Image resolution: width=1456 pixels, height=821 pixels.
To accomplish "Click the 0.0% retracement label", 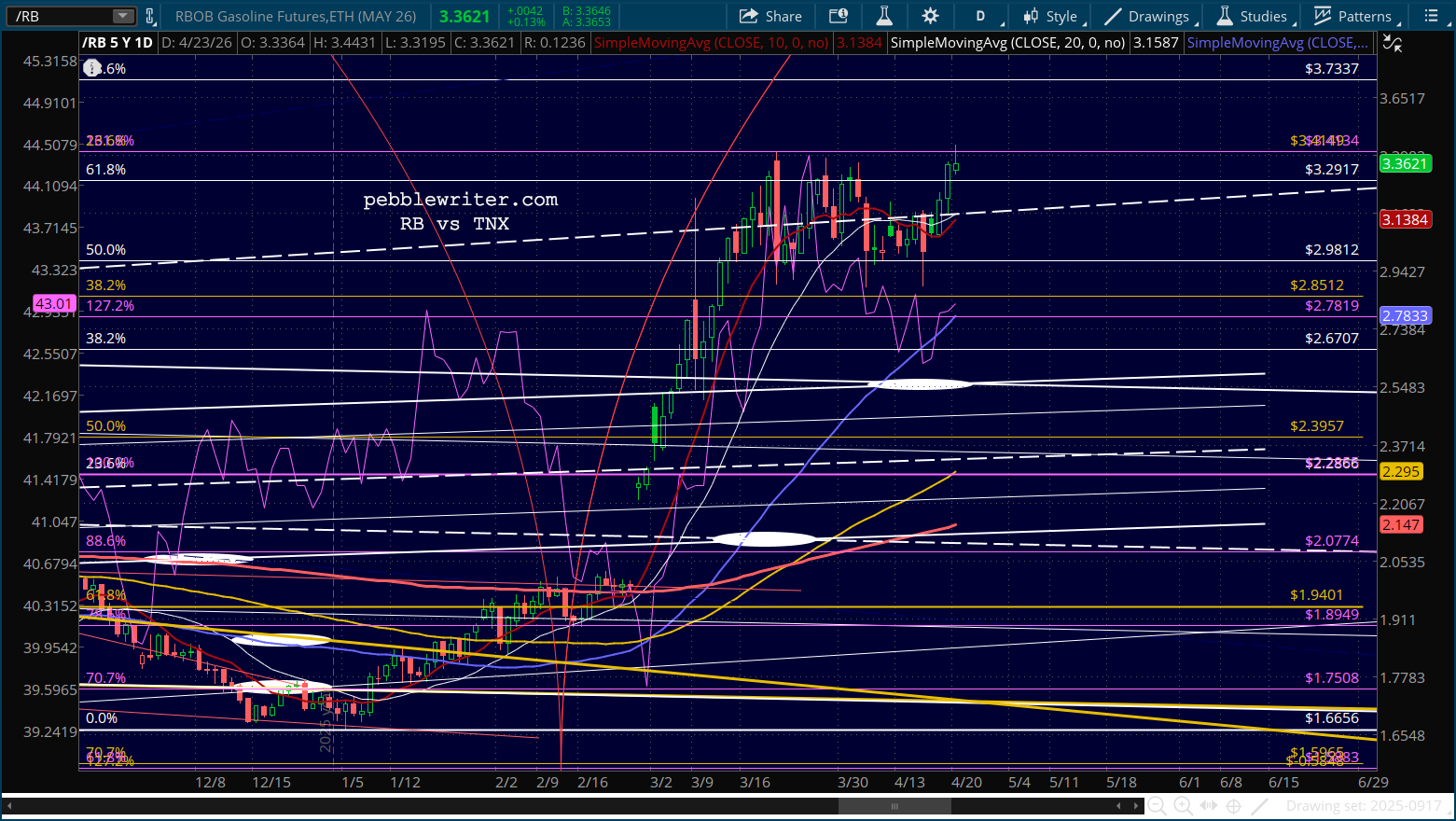I will pos(102,717).
